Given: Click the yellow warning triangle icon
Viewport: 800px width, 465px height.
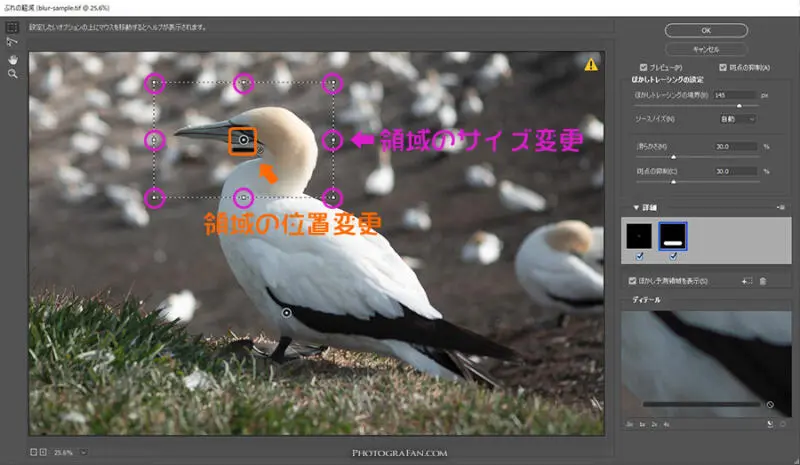Looking at the screenshot, I should pos(591,64).
